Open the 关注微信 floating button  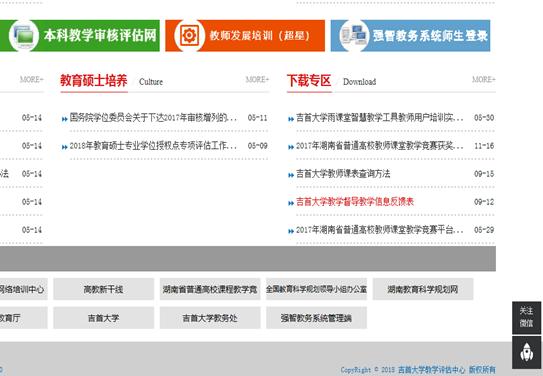[526, 317]
